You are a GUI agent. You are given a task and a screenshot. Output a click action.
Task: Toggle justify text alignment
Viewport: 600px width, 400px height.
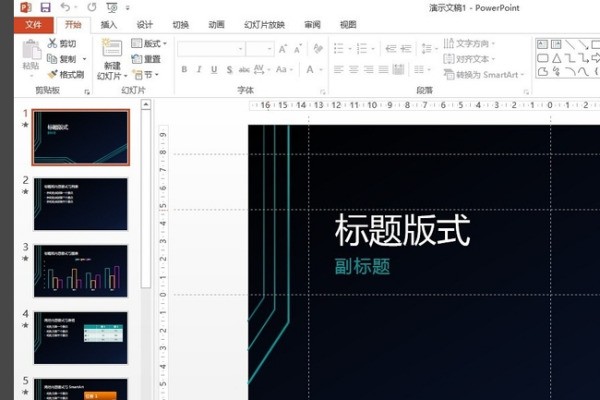point(383,69)
